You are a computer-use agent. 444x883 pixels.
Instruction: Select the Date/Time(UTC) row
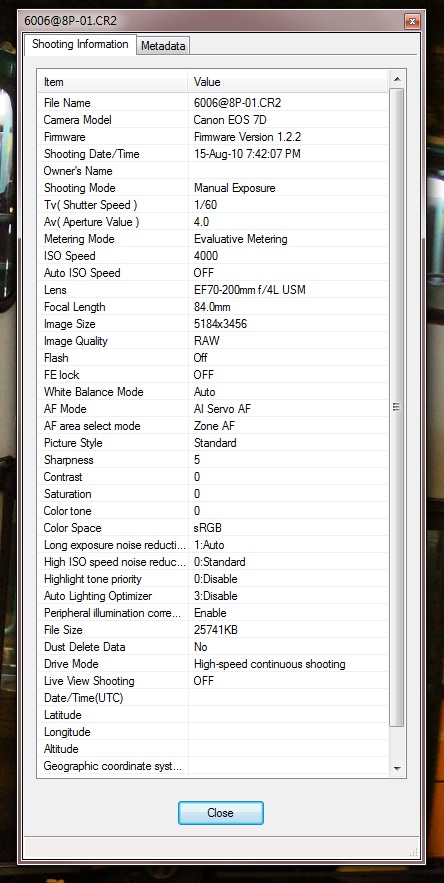click(x=213, y=698)
